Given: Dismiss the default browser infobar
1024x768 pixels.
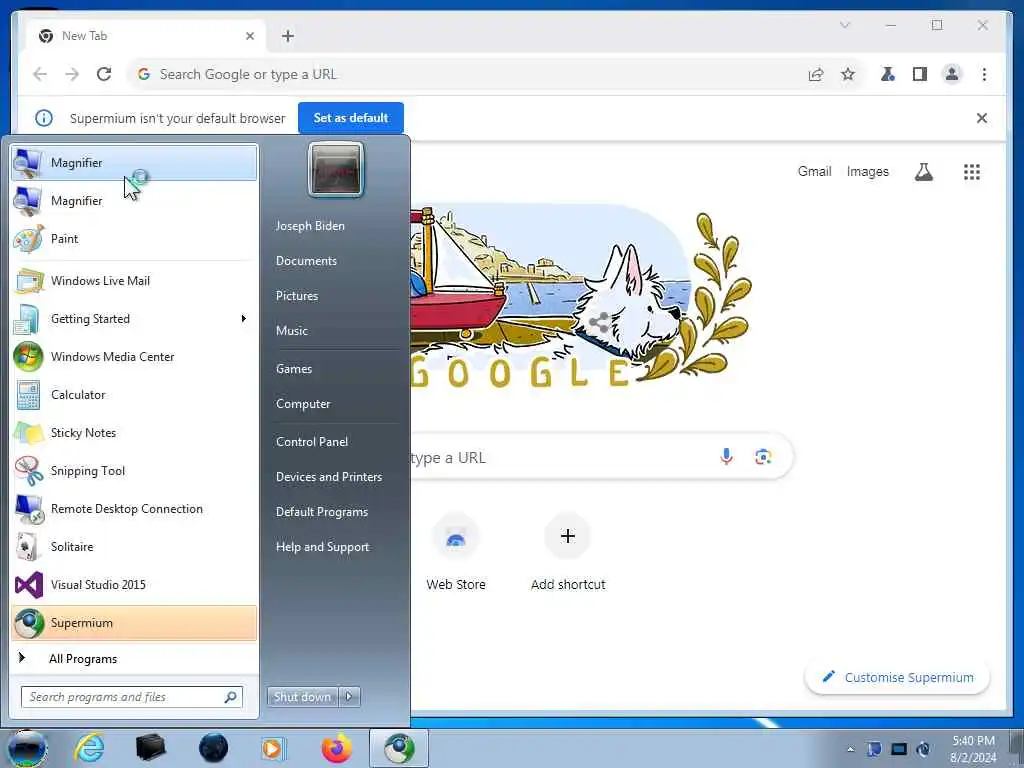Looking at the screenshot, I should [x=982, y=118].
